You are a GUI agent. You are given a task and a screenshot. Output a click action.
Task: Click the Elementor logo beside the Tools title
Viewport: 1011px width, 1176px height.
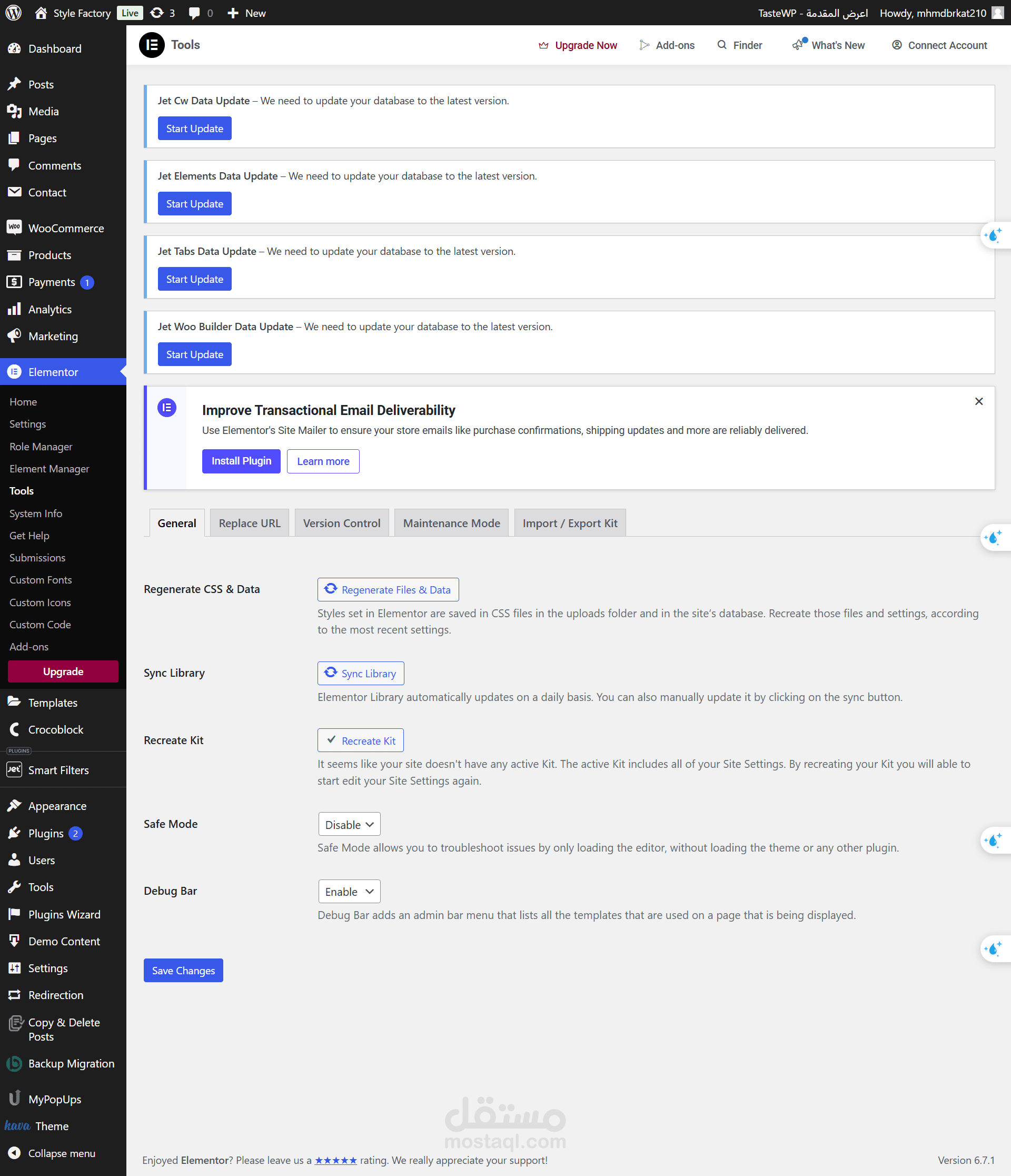coord(152,45)
